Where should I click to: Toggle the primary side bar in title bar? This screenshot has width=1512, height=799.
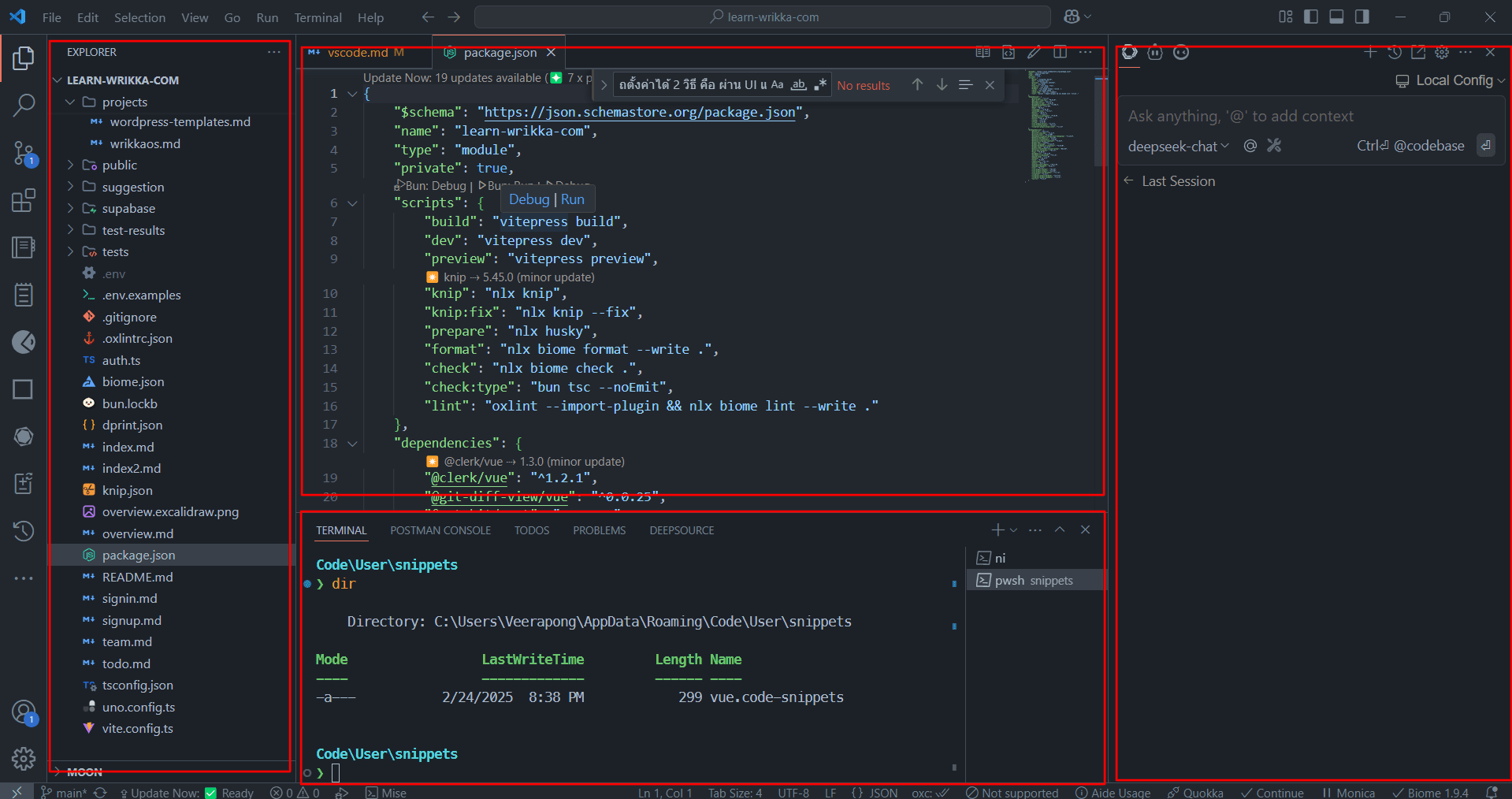point(1311,17)
